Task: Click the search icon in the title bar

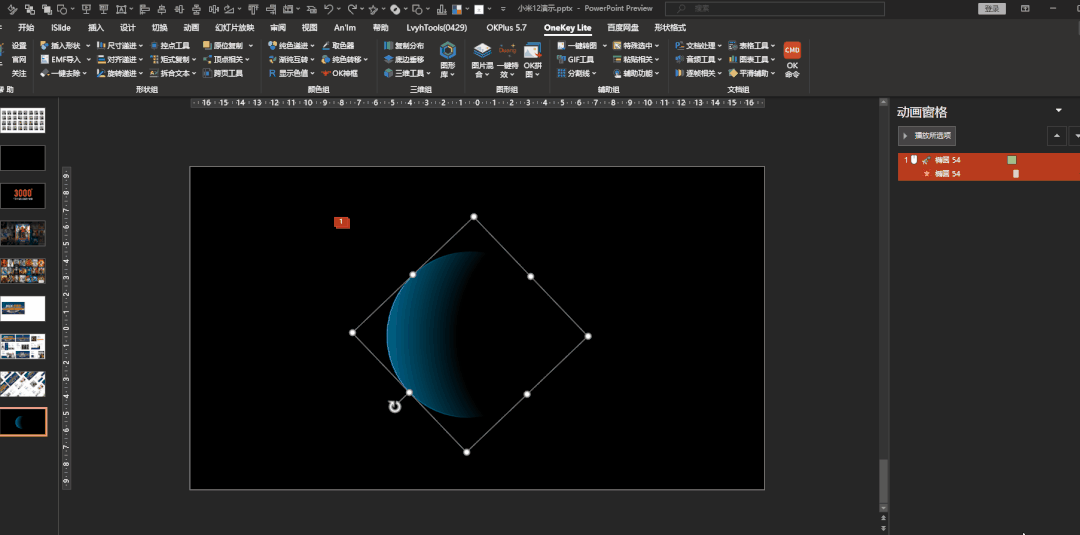Action: [x=681, y=8]
